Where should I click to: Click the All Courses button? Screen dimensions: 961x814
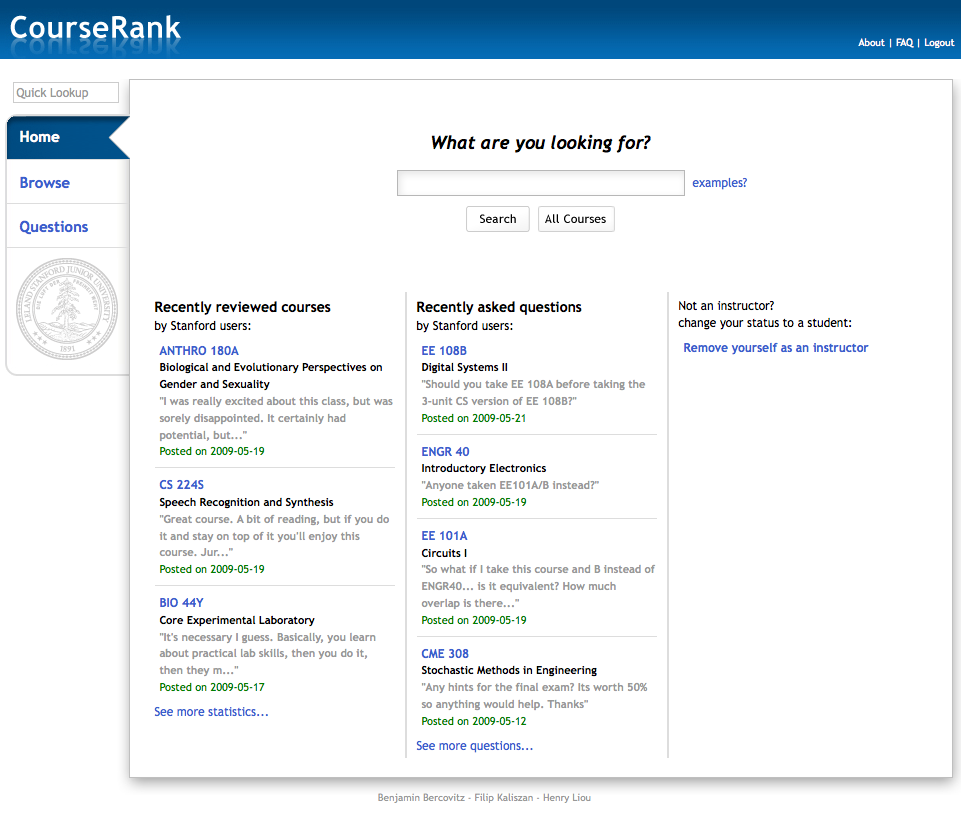coord(575,219)
